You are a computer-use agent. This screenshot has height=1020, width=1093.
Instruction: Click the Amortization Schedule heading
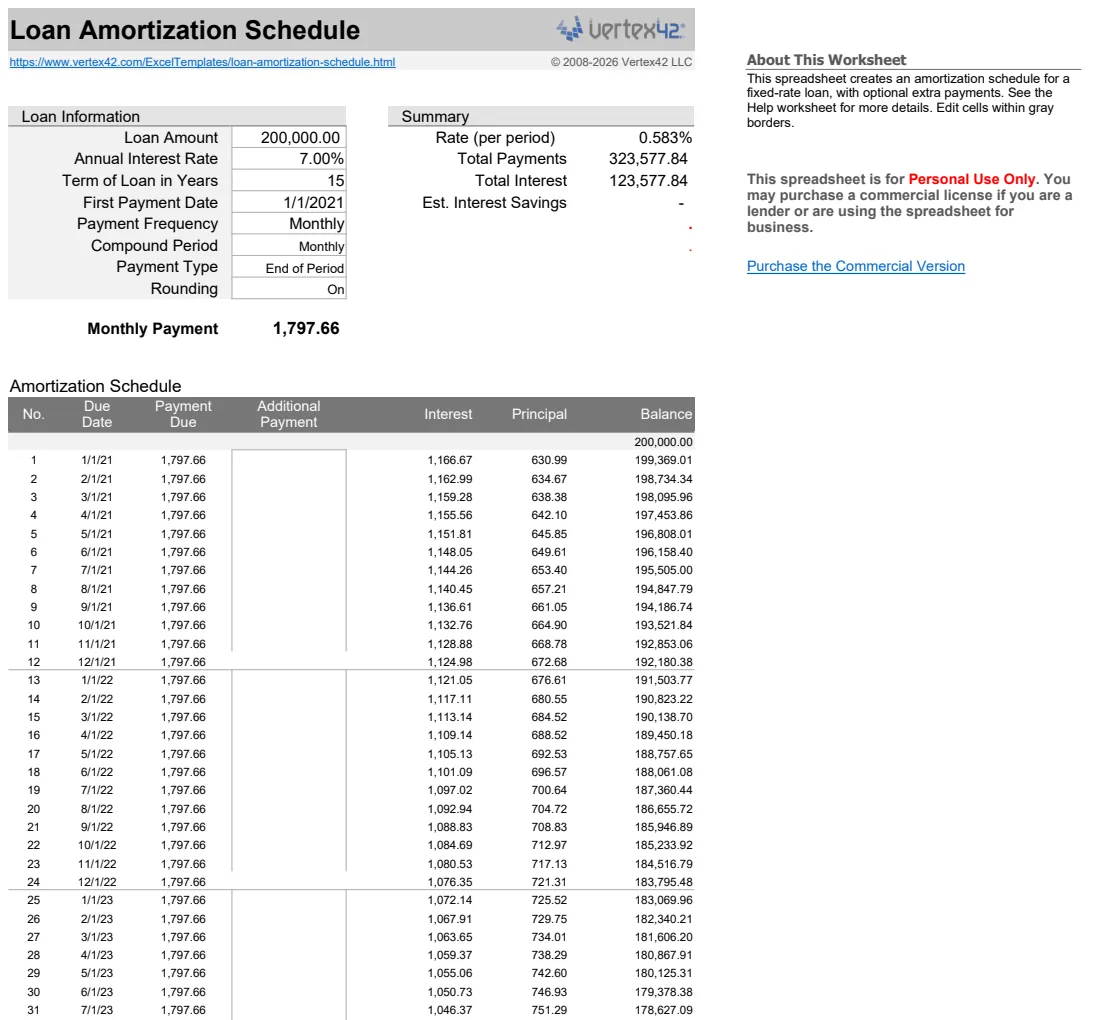[x=95, y=386]
